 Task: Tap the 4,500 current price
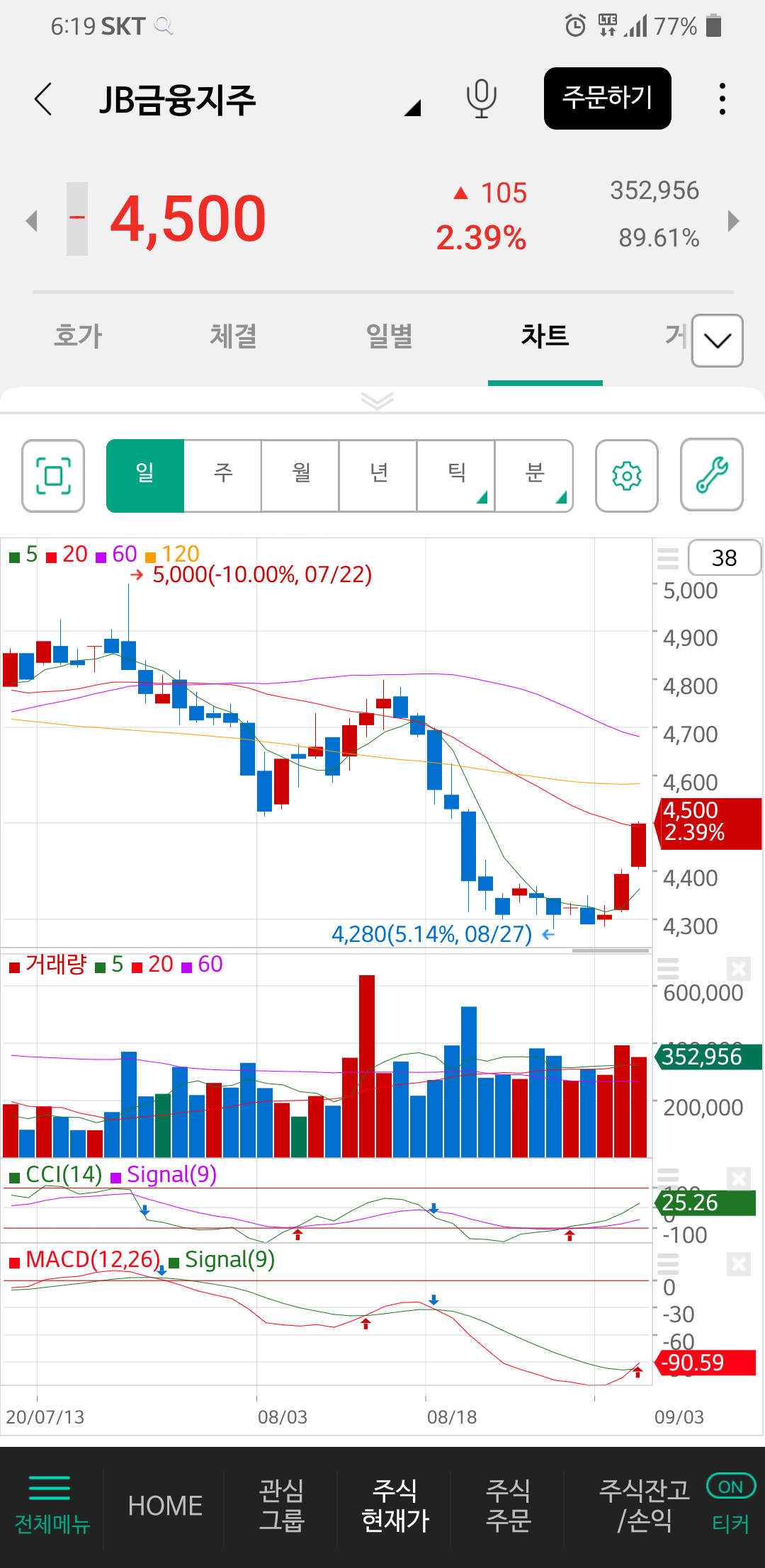[188, 219]
